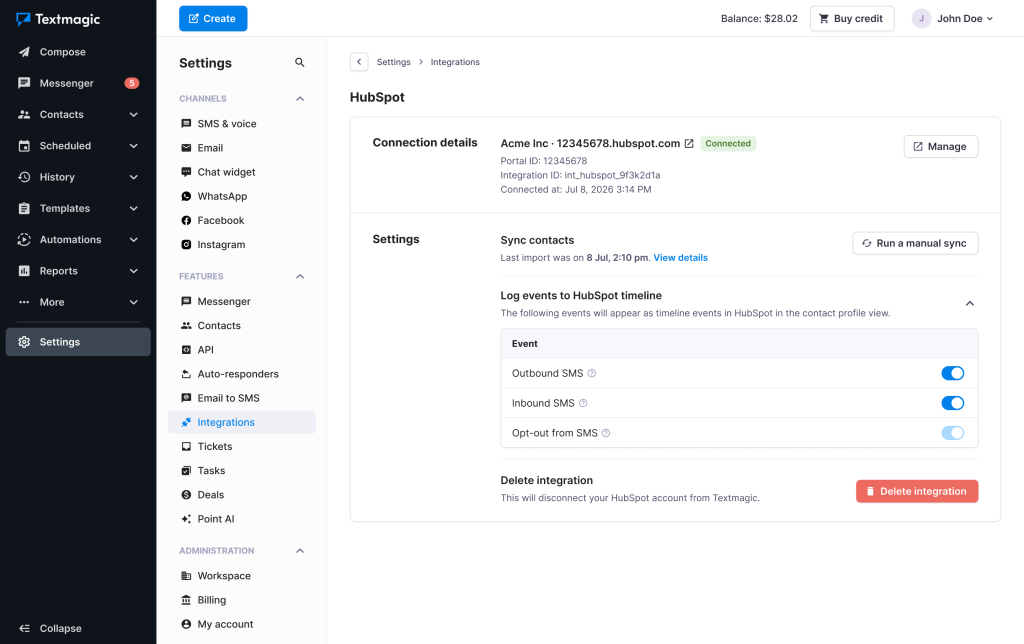Expand Scheduled menu in main sidebar
The image size is (1024, 644).
134,146
